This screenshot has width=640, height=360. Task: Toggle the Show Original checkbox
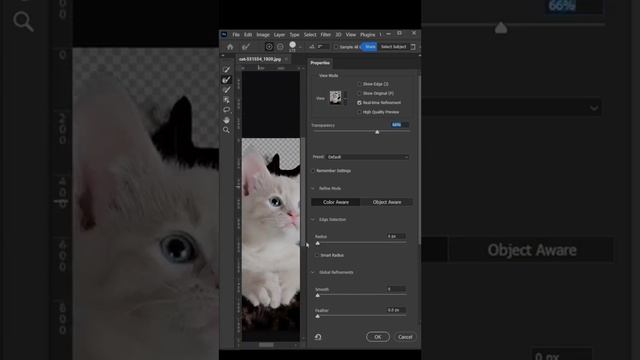click(359, 93)
